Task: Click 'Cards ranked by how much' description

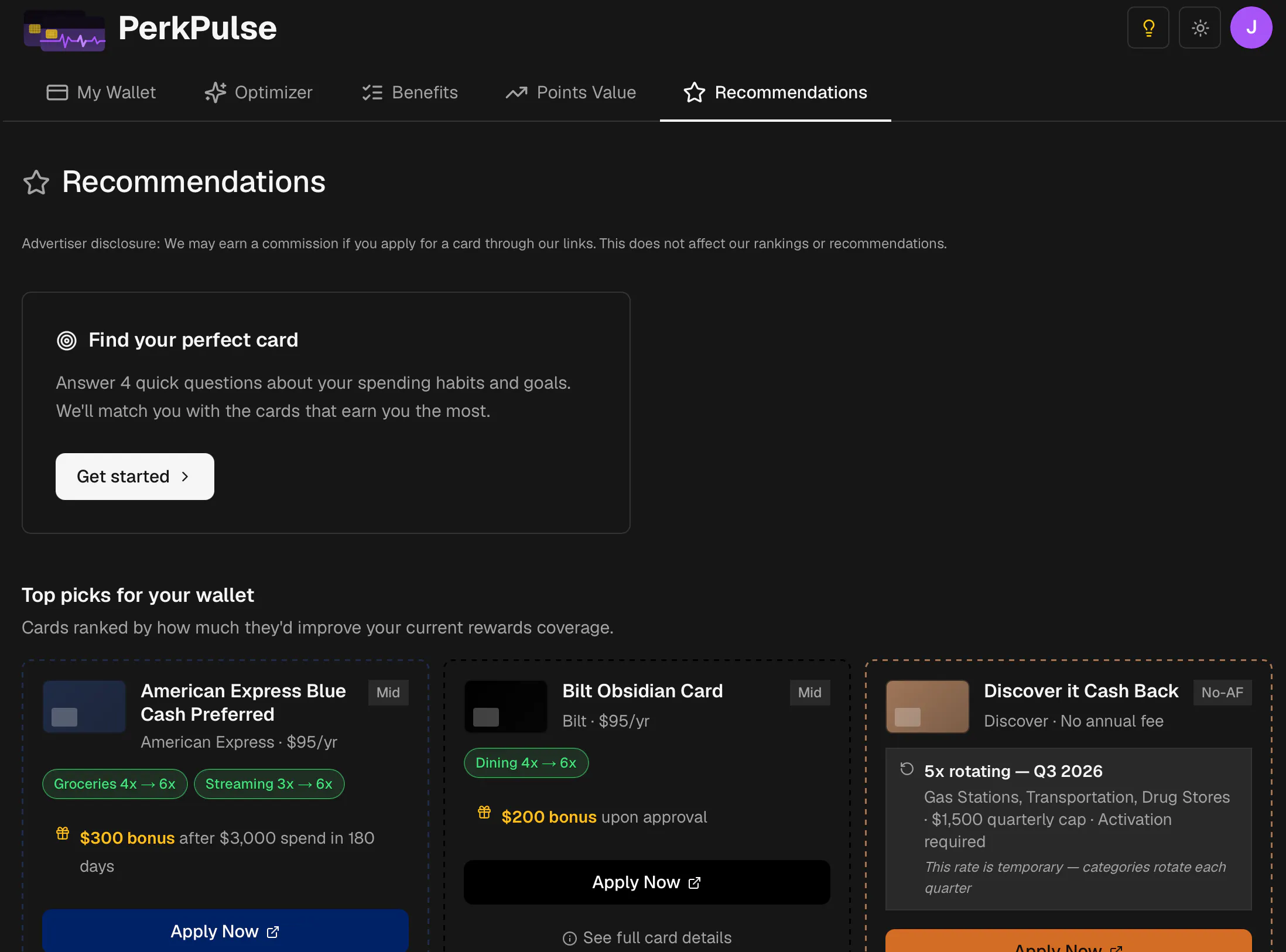Action: point(318,628)
